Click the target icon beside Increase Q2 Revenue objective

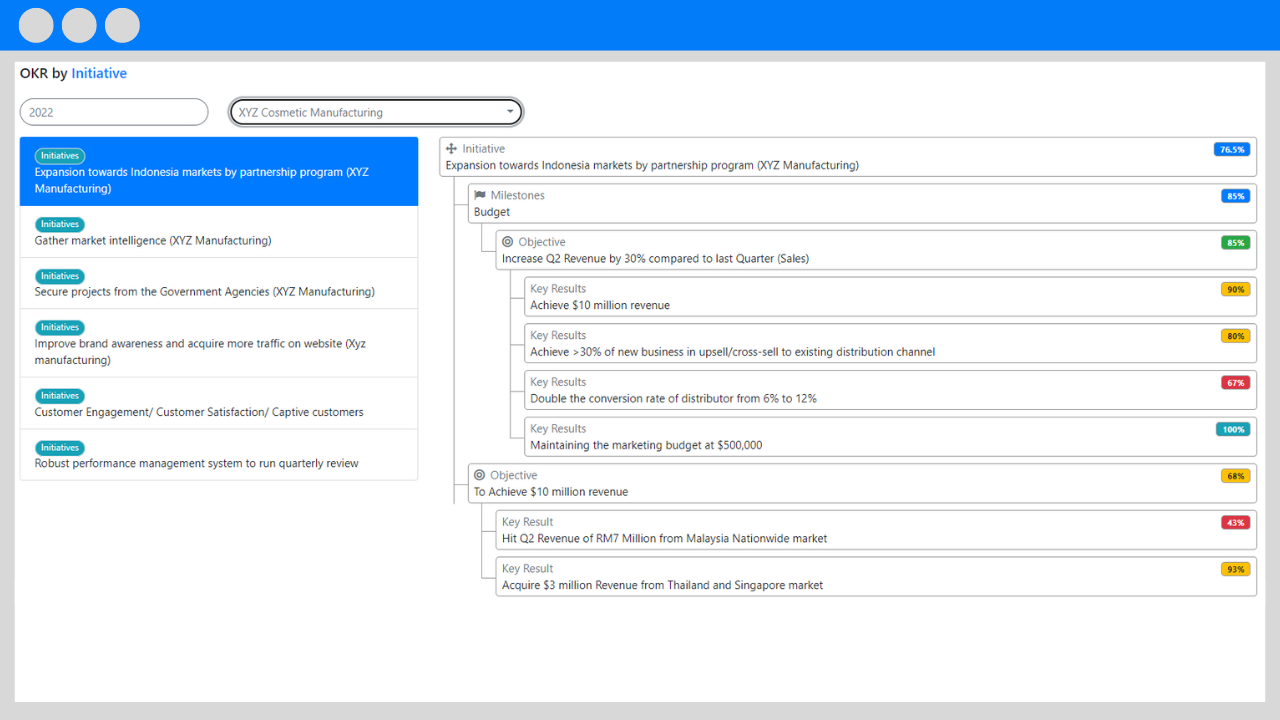[507, 242]
